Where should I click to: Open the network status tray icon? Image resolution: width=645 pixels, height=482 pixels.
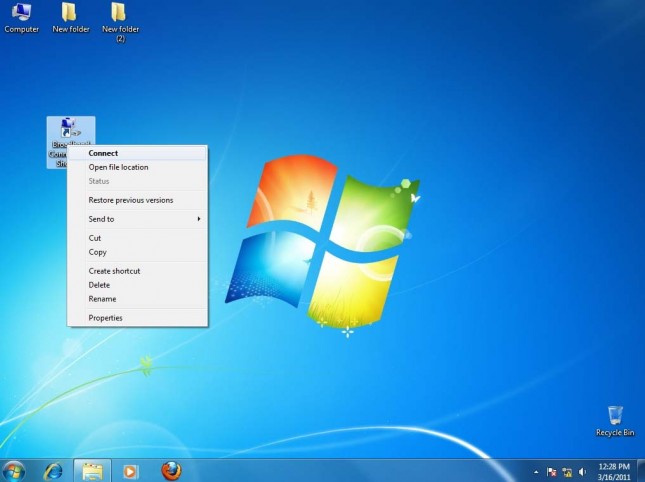coord(567,472)
